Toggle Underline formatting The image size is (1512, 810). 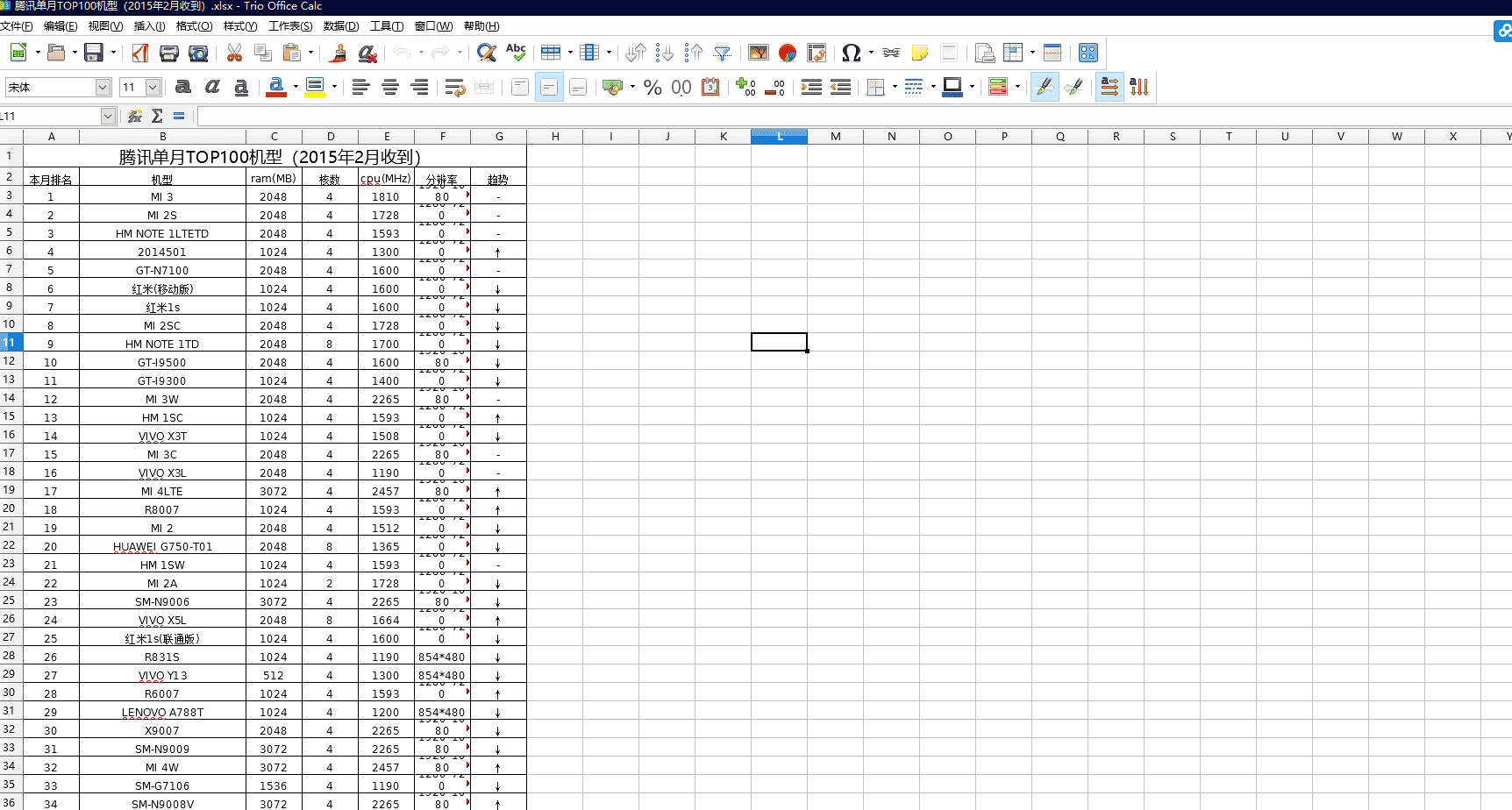[241, 87]
